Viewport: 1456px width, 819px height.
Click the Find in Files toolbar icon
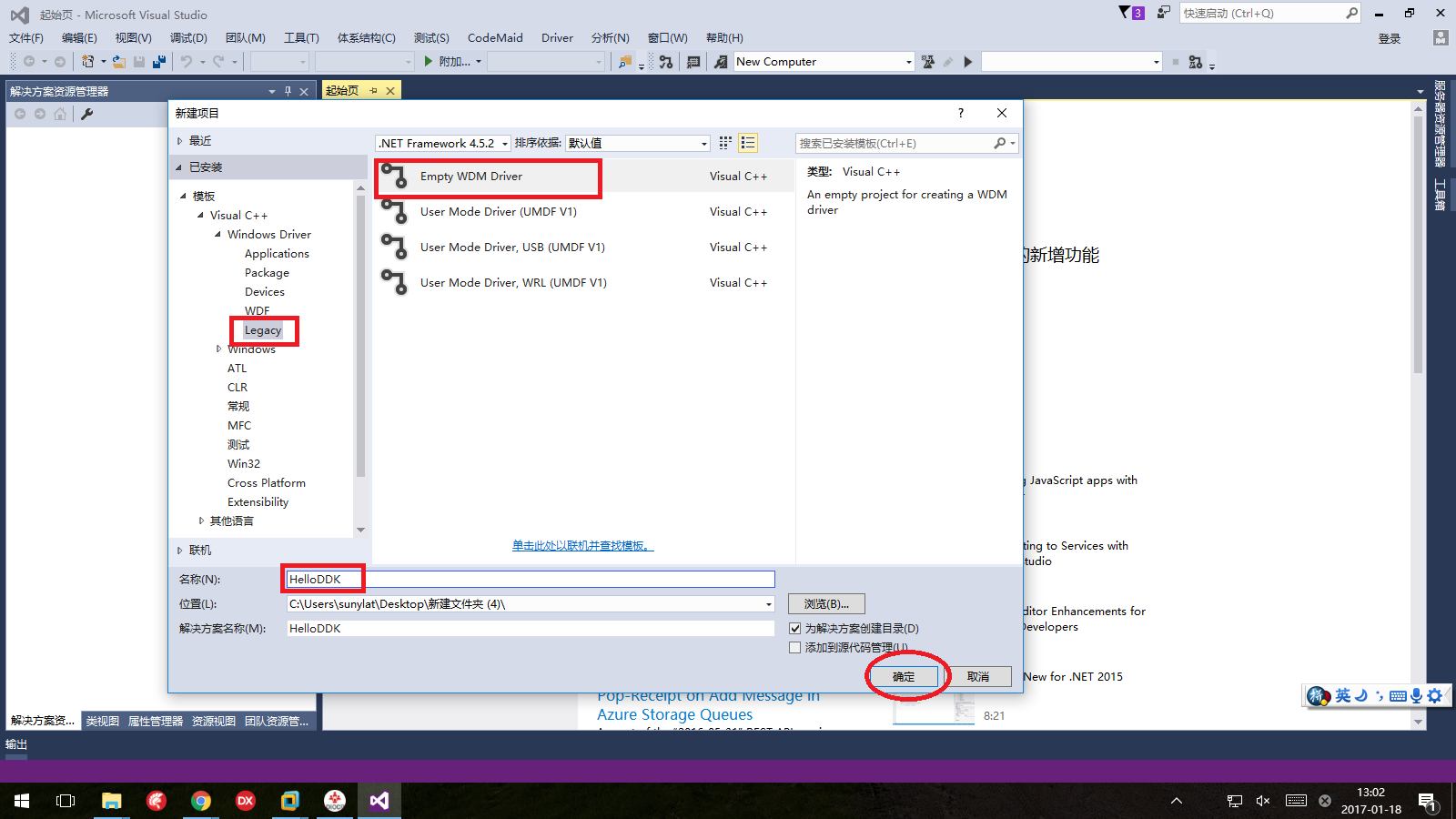625,62
